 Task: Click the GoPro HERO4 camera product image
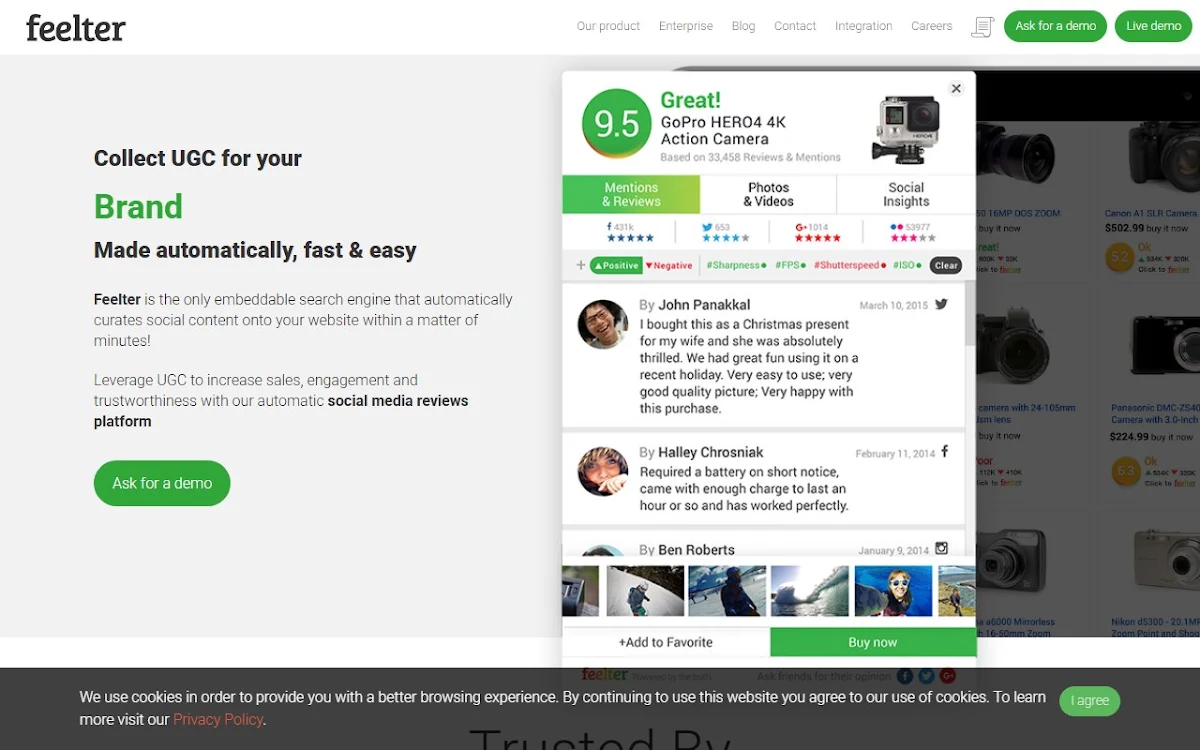[906, 129]
